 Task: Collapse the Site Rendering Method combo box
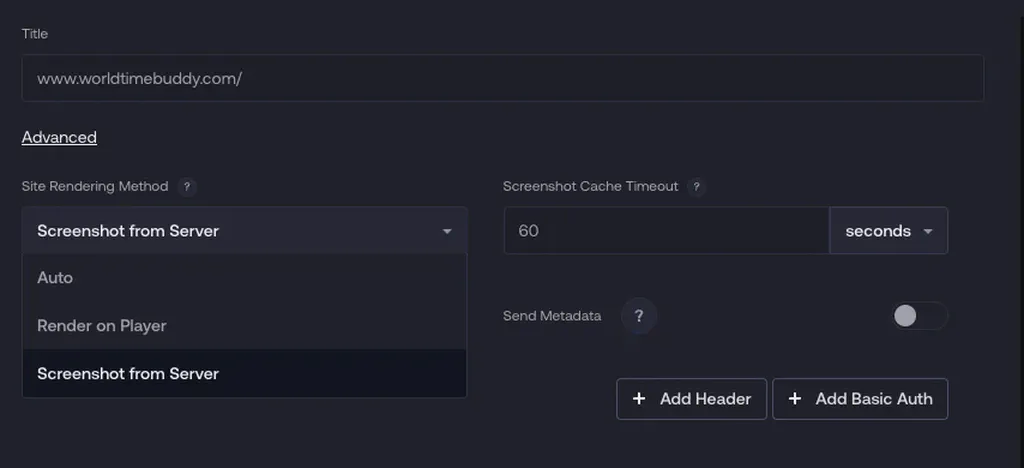(x=244, y=231)
